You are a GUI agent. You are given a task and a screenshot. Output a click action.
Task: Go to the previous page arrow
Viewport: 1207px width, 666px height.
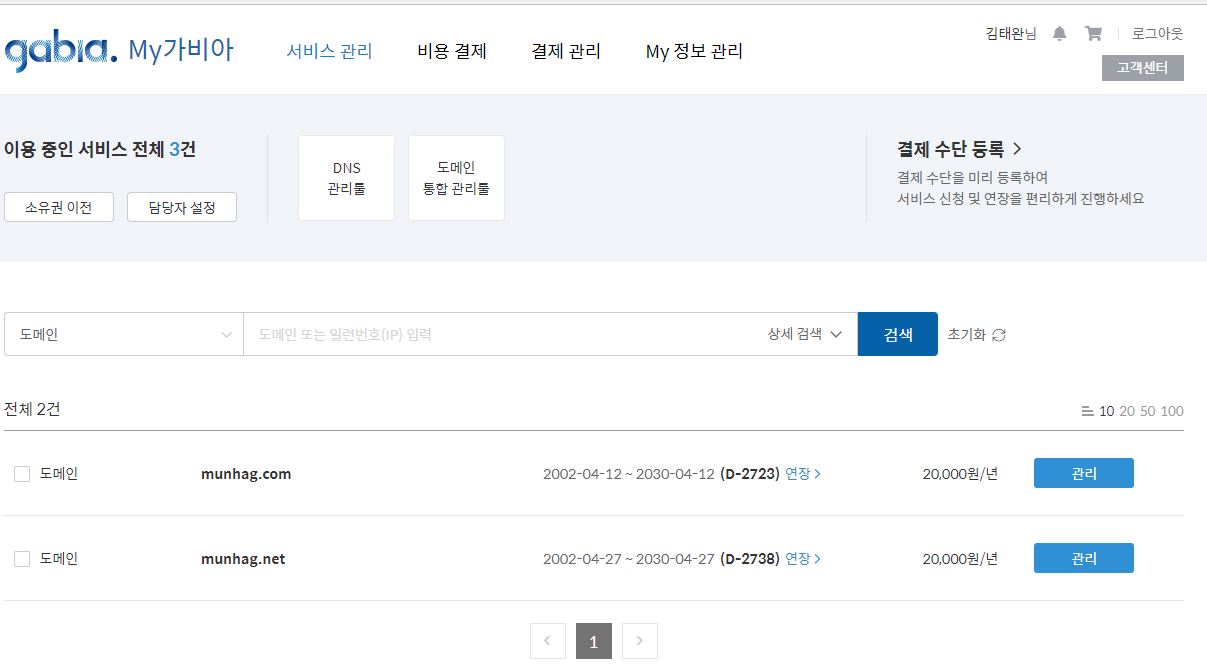pyautogui.click(x=547, y=641)
